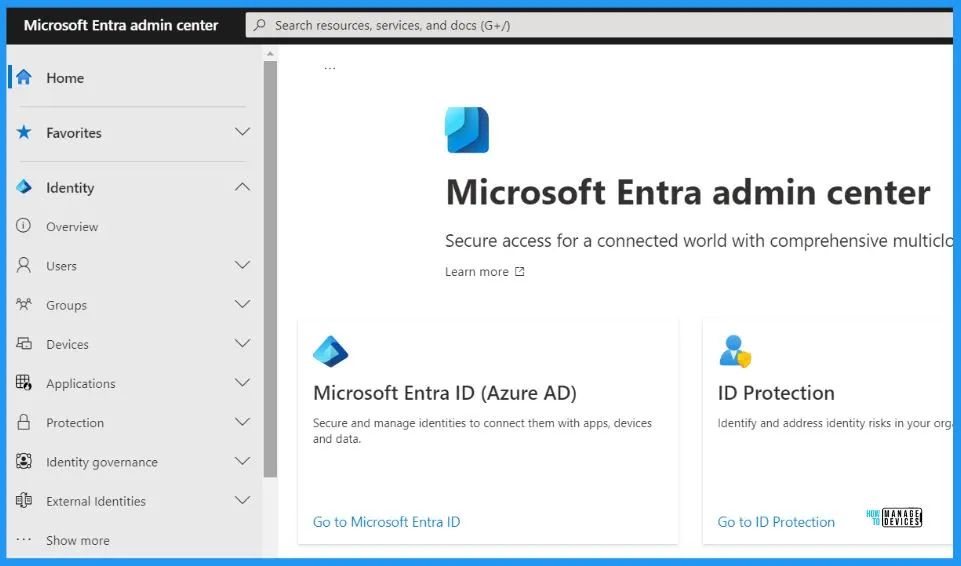
Task: Click the Microsoft Entra admin center title
Action: coord(121,25)
